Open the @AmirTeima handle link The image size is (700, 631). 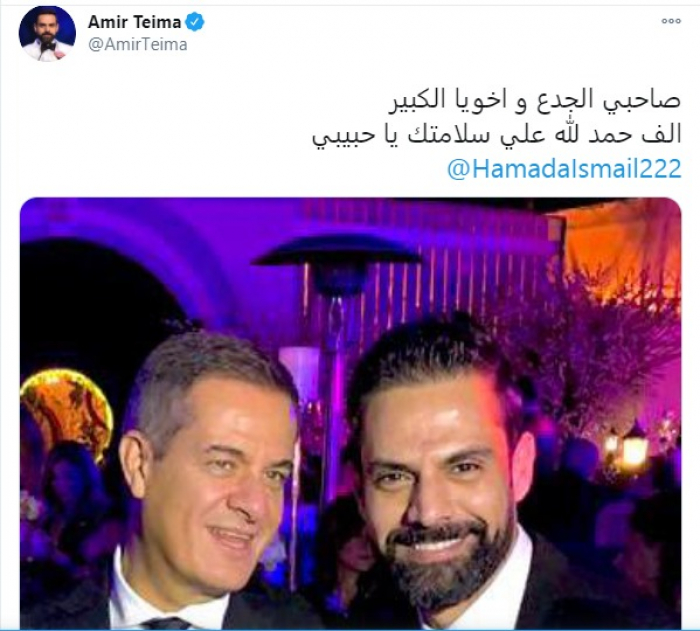pos(138,45)
